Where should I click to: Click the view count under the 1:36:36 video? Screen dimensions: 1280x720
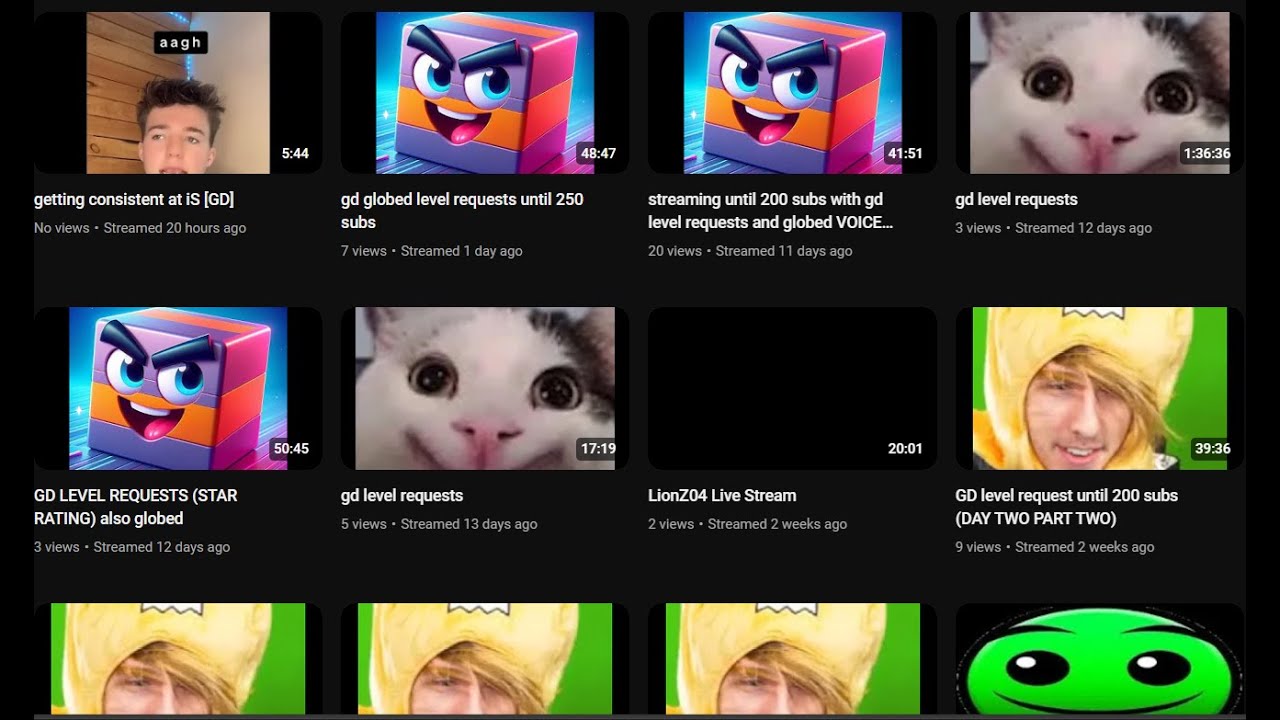tap(978, 228)
